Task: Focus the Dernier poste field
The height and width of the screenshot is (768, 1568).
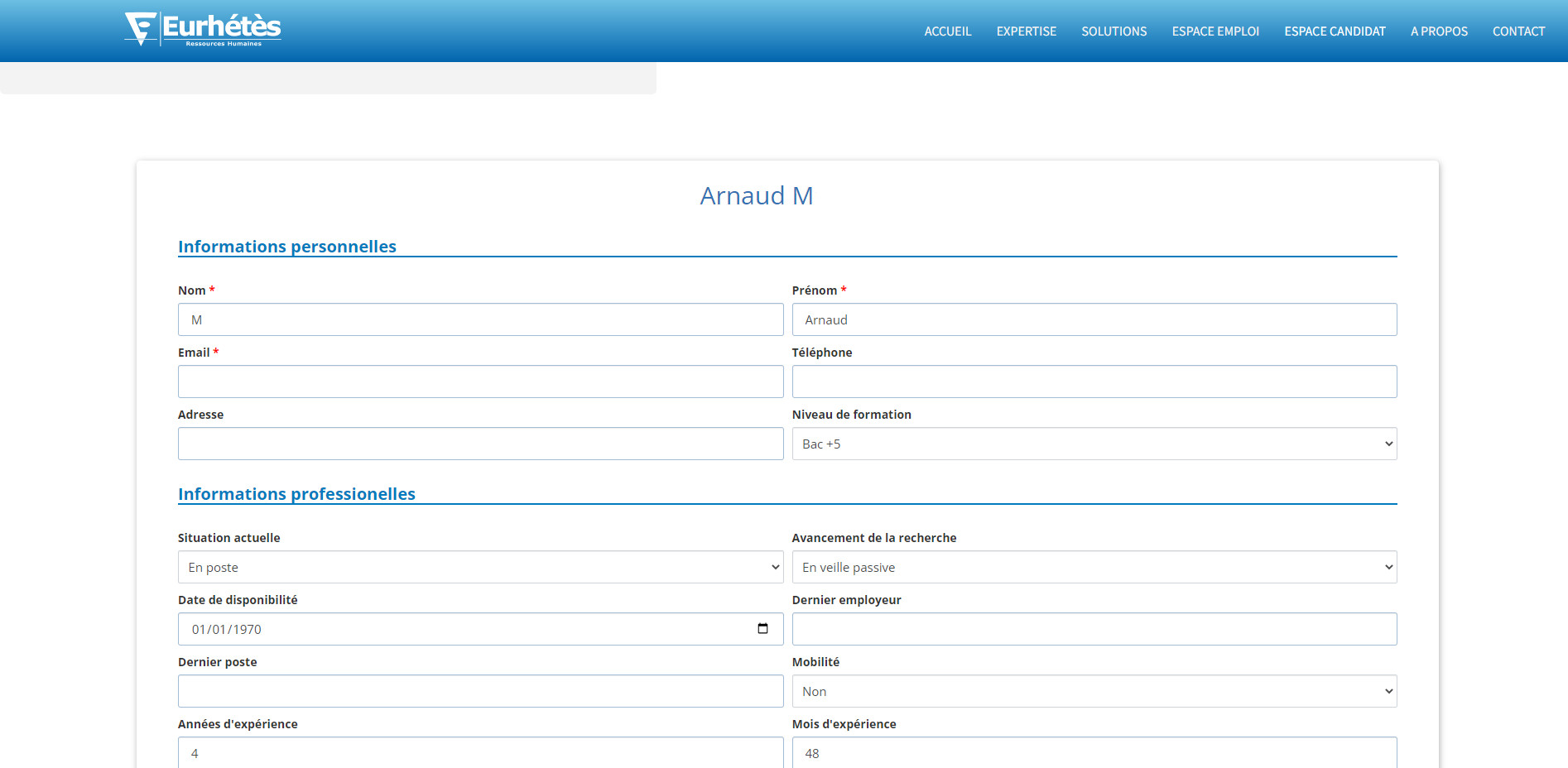Action: 480,691
